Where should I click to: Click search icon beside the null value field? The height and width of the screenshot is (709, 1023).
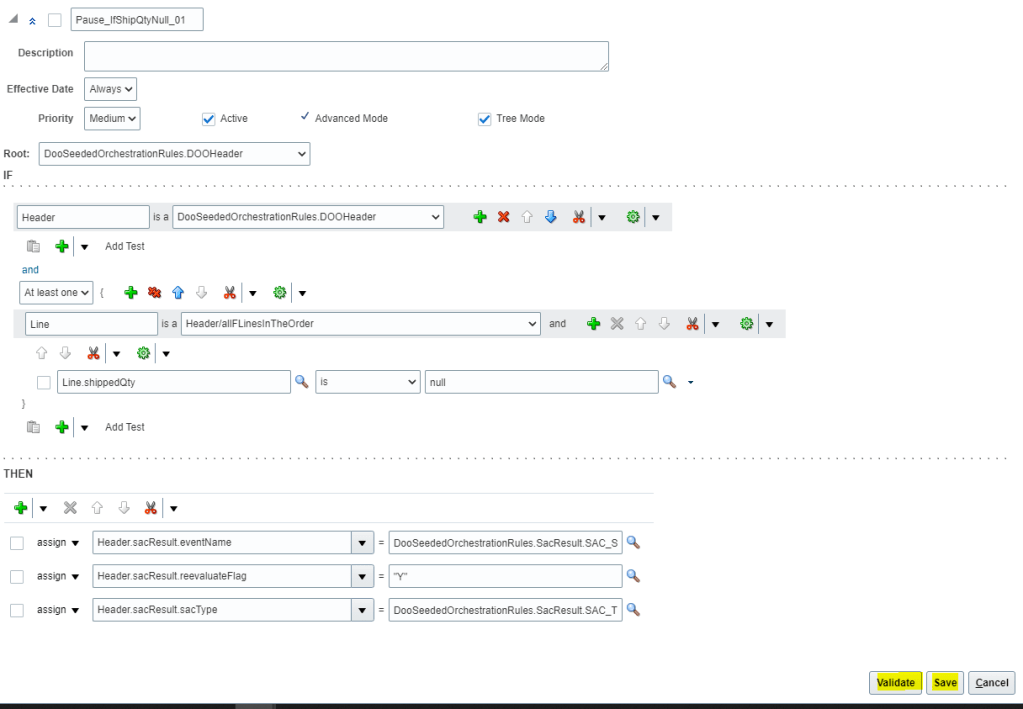tap(670, 381)
